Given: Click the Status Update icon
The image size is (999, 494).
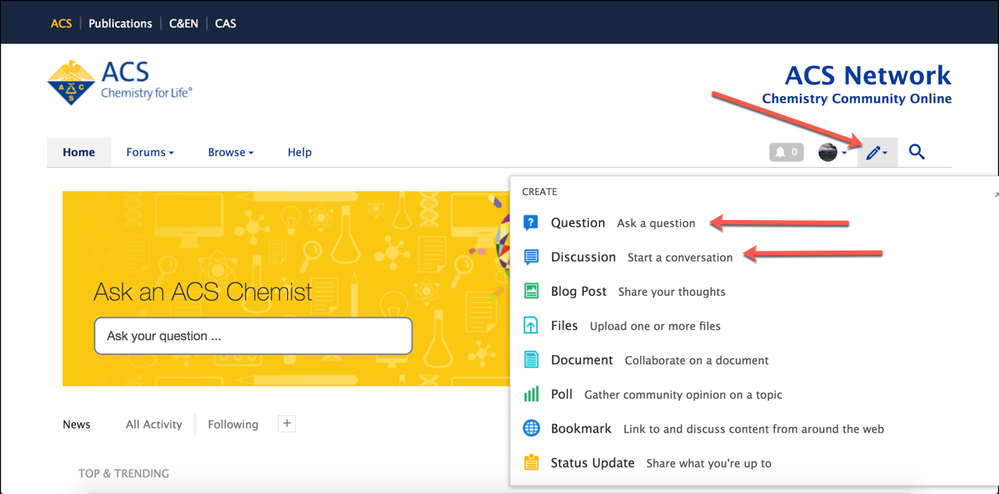Looking at the screenshot, I should tap(531, 463).
